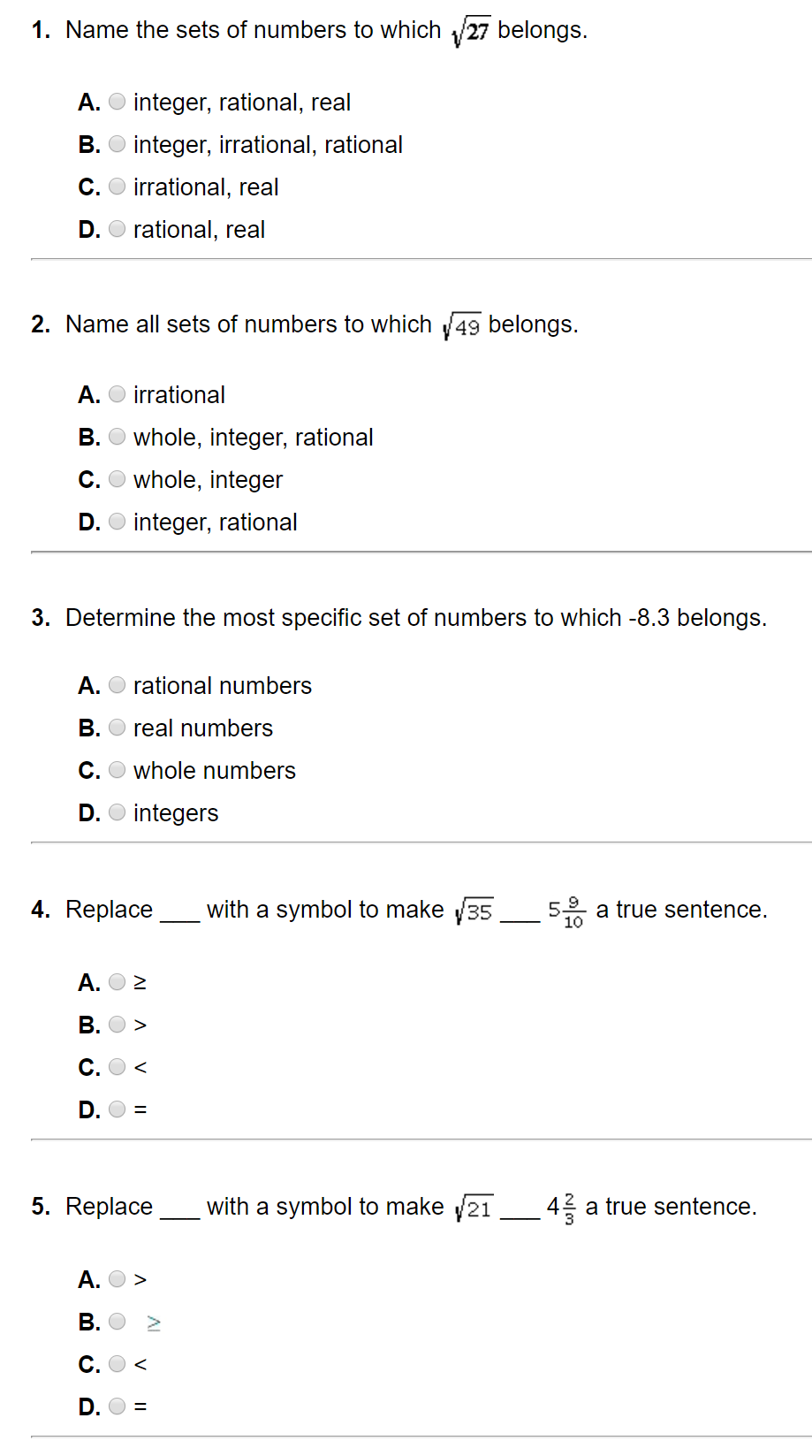Viewport: 812px width, 1456px height.
Task: Pick the less-than symbol for question 4
Action: [x=118, y=1067]
